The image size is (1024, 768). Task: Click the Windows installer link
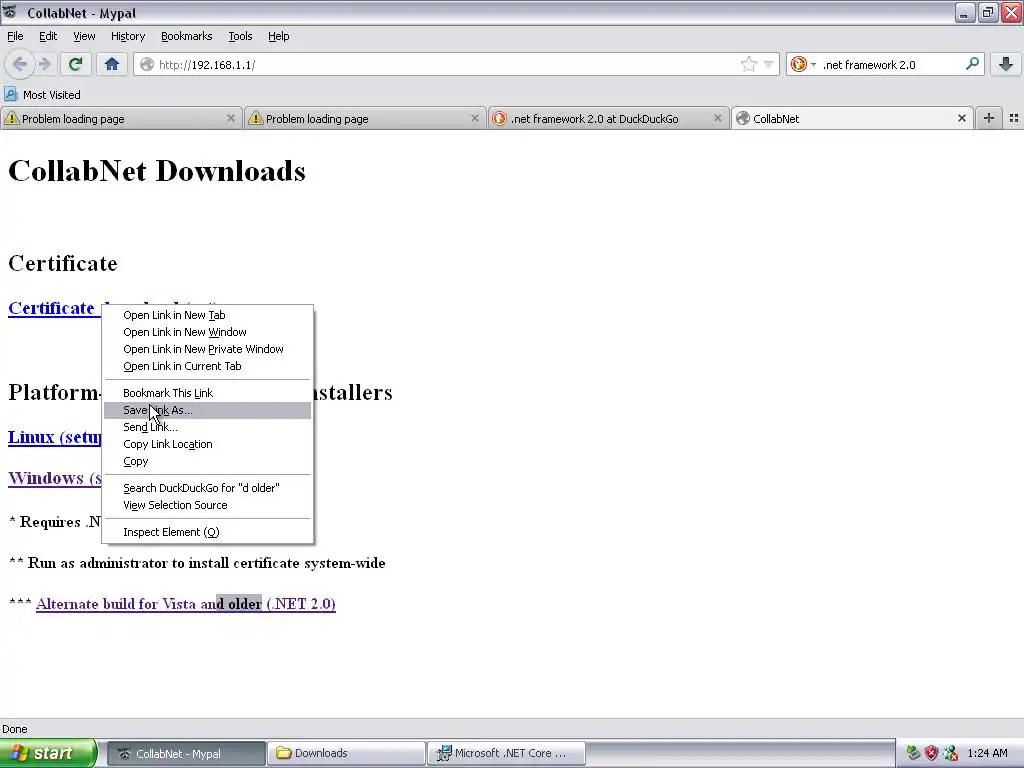[x=54, y=478]
